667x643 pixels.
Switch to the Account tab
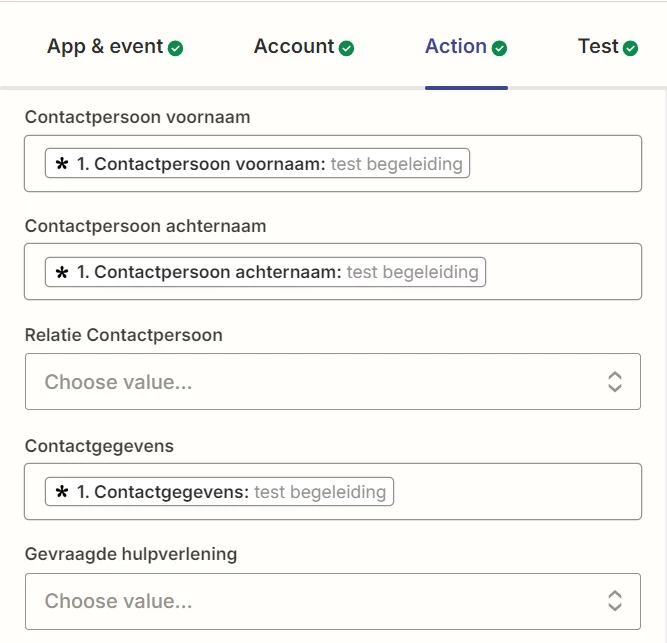[294, 47]
